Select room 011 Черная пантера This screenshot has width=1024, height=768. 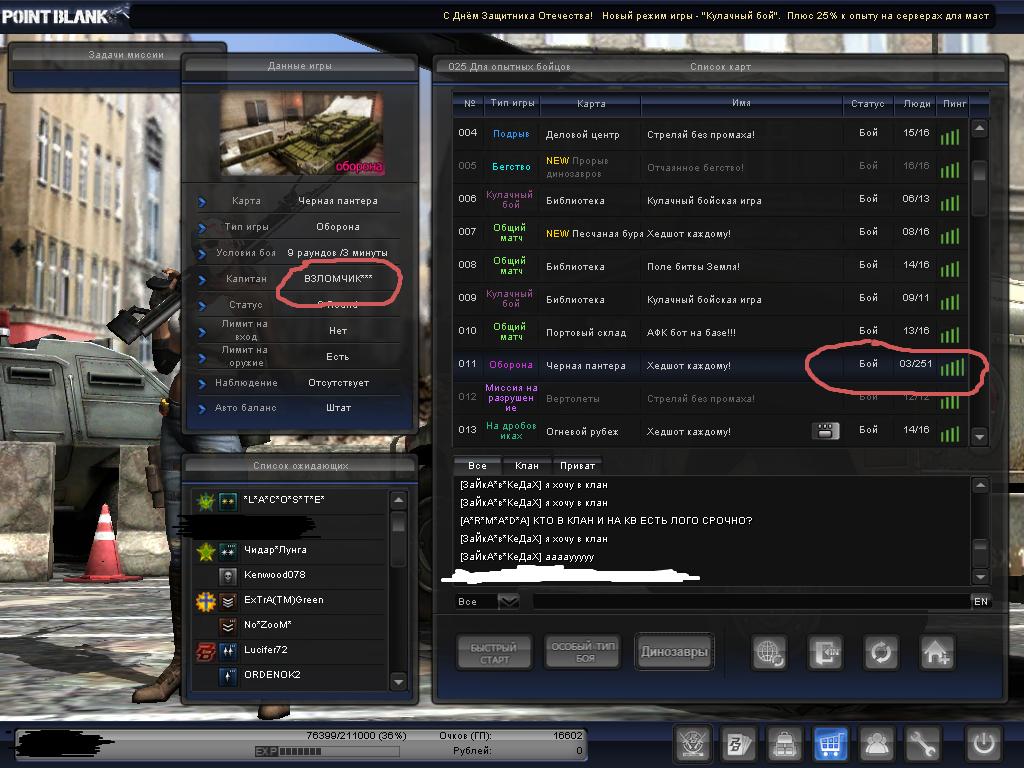[711, 365]
